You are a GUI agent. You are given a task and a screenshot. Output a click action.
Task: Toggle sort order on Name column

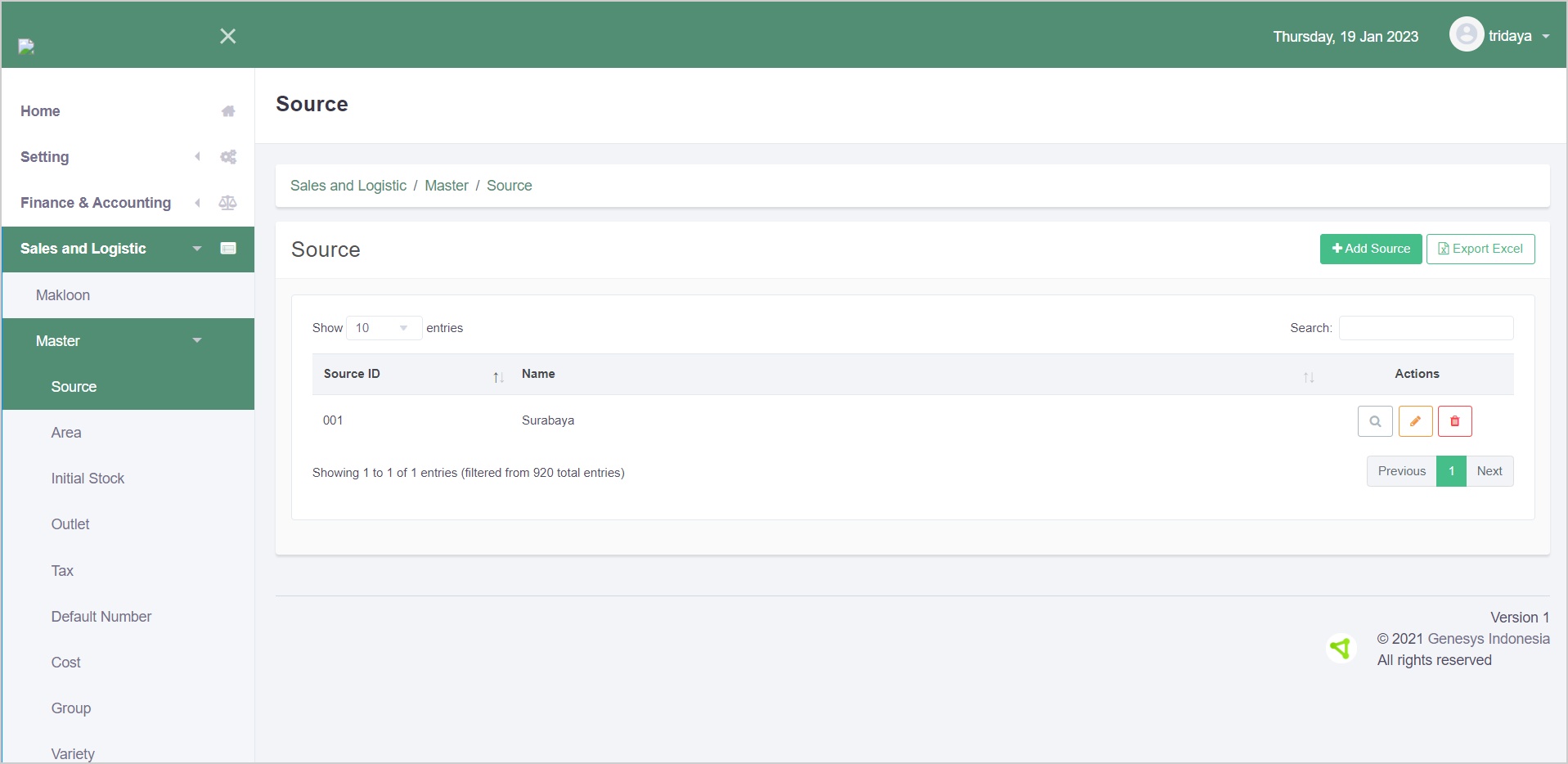tap(1308, 376)
